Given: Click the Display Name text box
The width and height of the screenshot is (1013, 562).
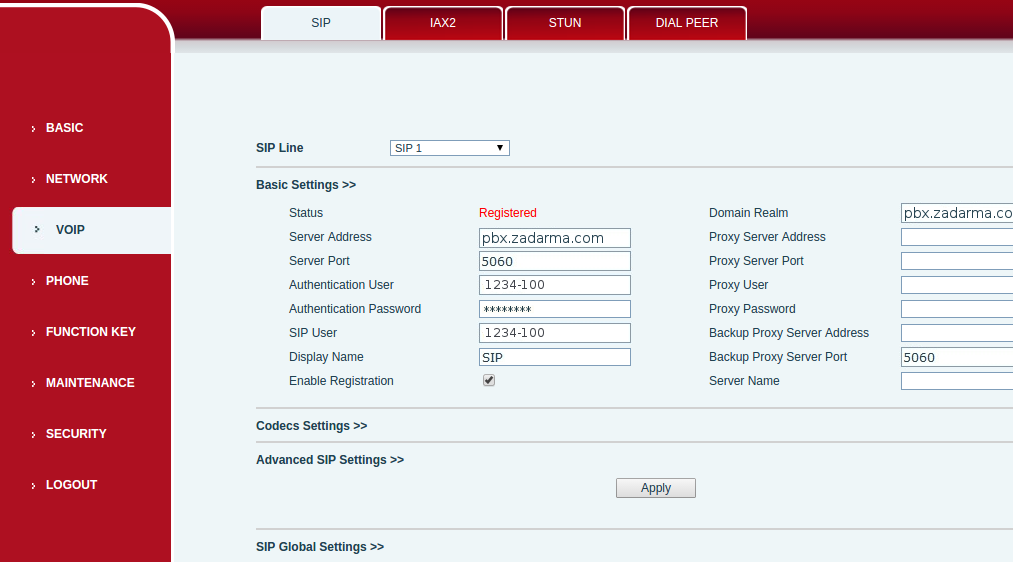Looking at the screenshot, I should [554, 358].
